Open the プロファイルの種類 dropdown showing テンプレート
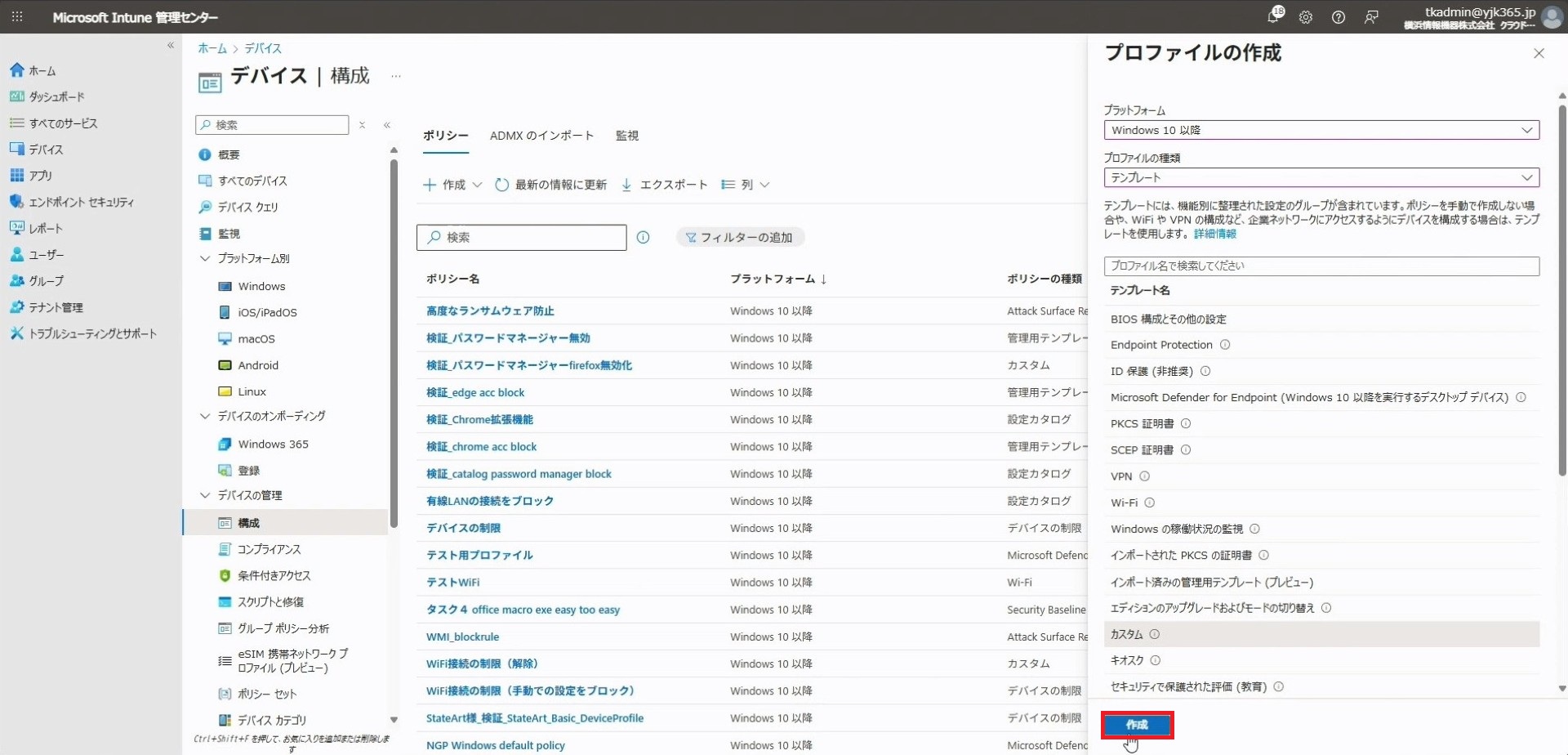This screenshot has width=1568, height=755. [1321, 177]
